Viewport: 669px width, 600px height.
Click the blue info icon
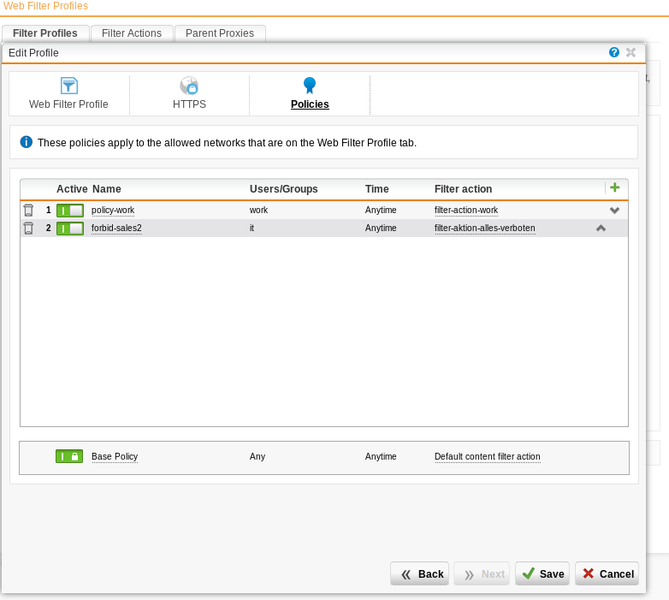pyautogui.click(x=26, y=143)
